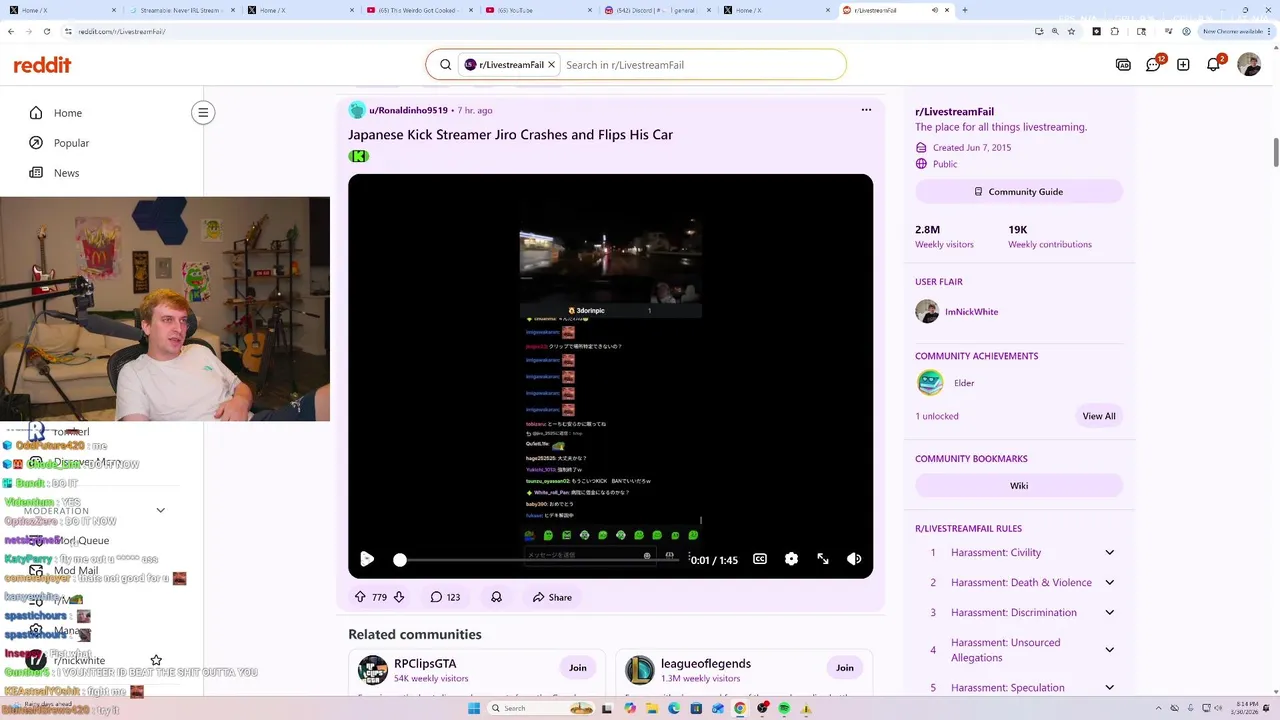Click the create post plus icon

point(1183,65)
